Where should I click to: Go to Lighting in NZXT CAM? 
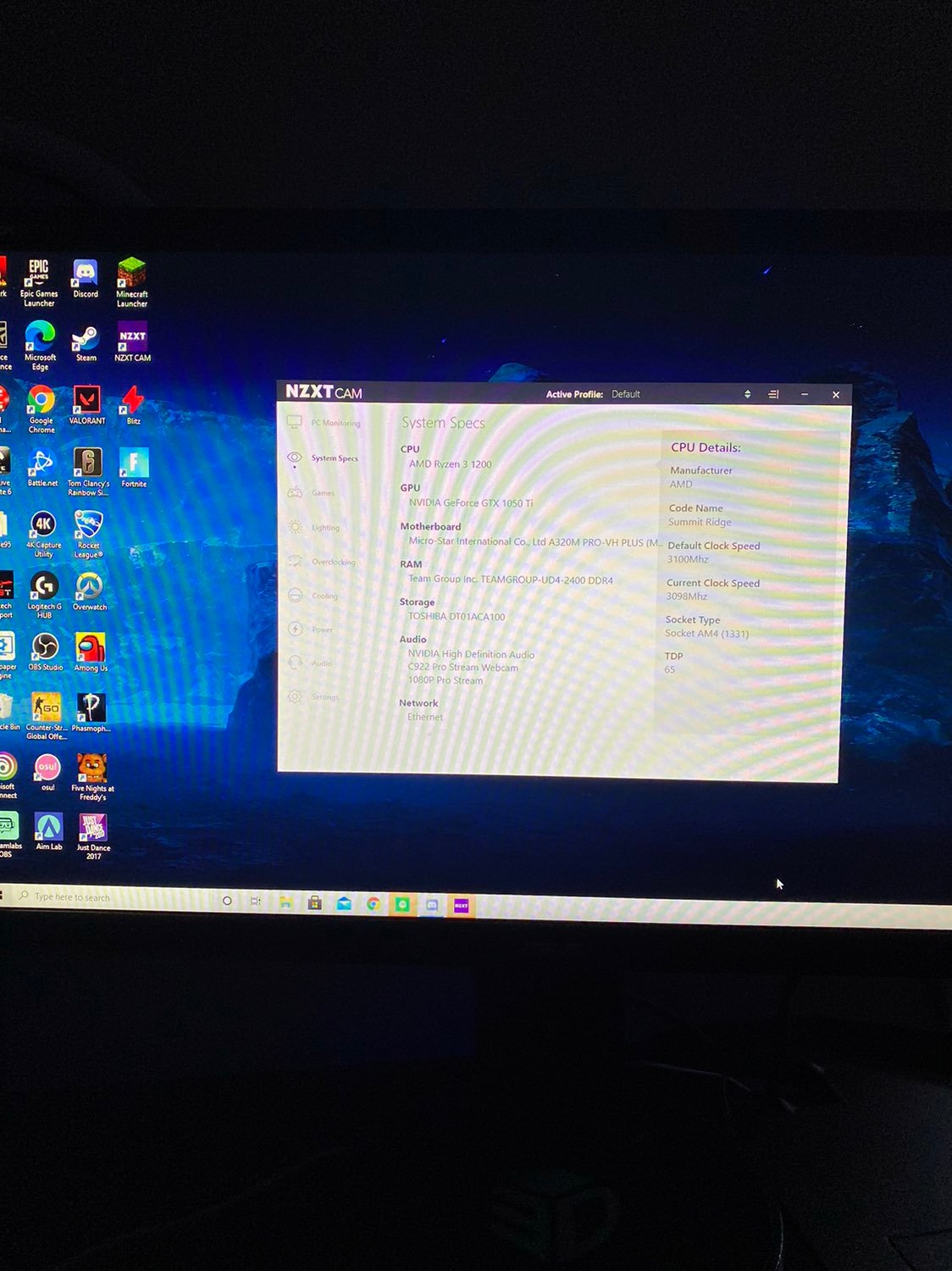coord(314,527)
